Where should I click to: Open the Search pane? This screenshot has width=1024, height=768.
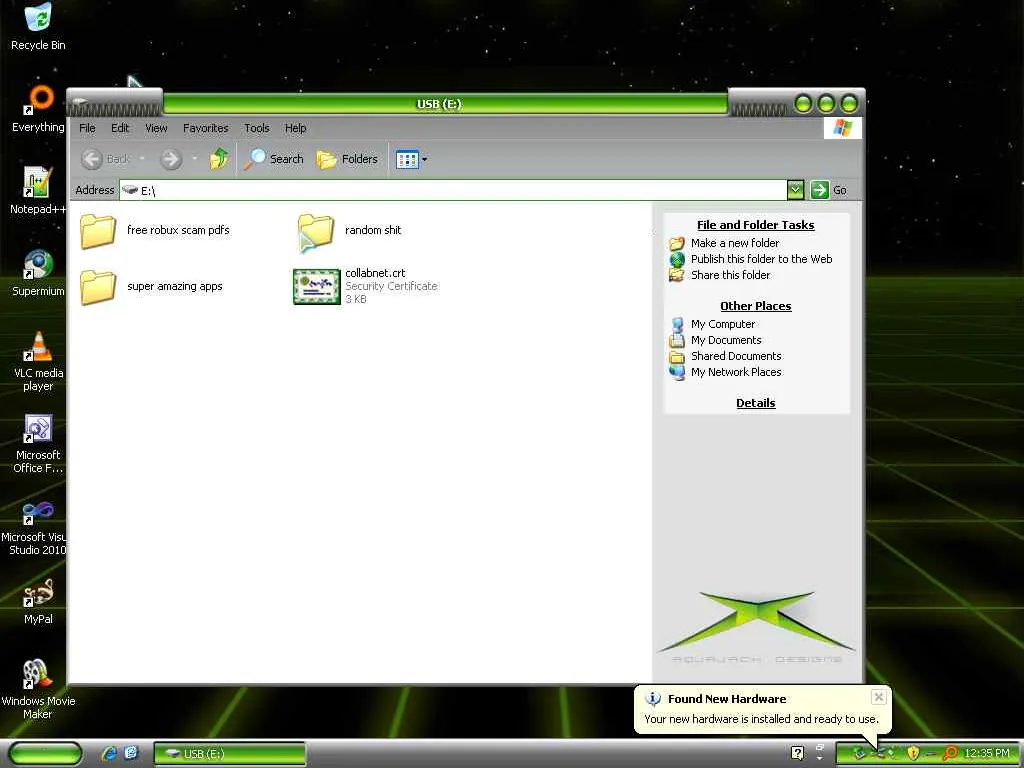point(274,159)
